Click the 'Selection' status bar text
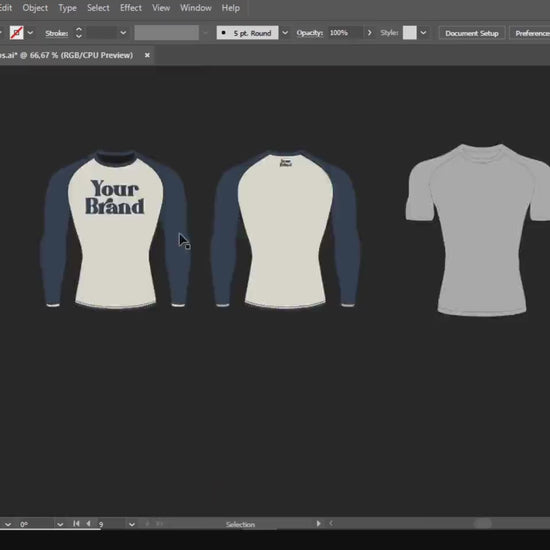Image resolution: width=550 pixels, height=550 pixels. [x=240, y=524]
